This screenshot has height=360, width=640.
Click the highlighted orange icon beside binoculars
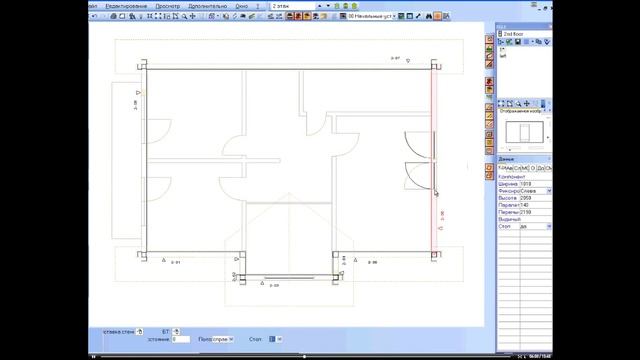[x=438, y=16]
